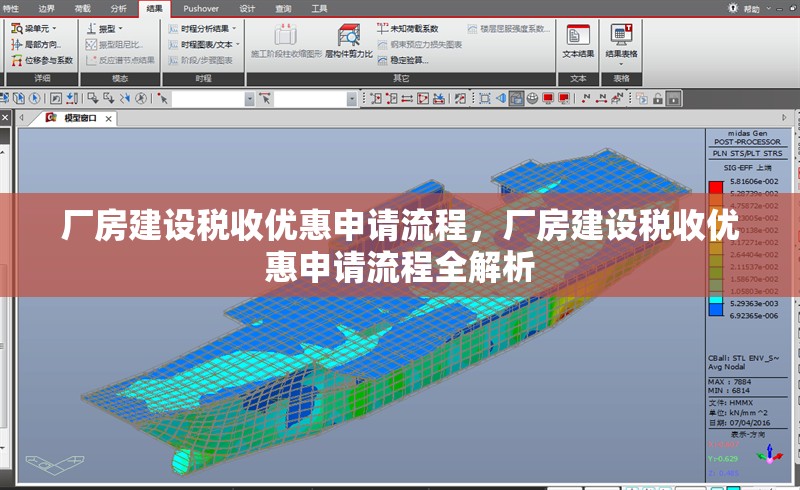Toggle the highlighted perspective view button

(516, 98)
